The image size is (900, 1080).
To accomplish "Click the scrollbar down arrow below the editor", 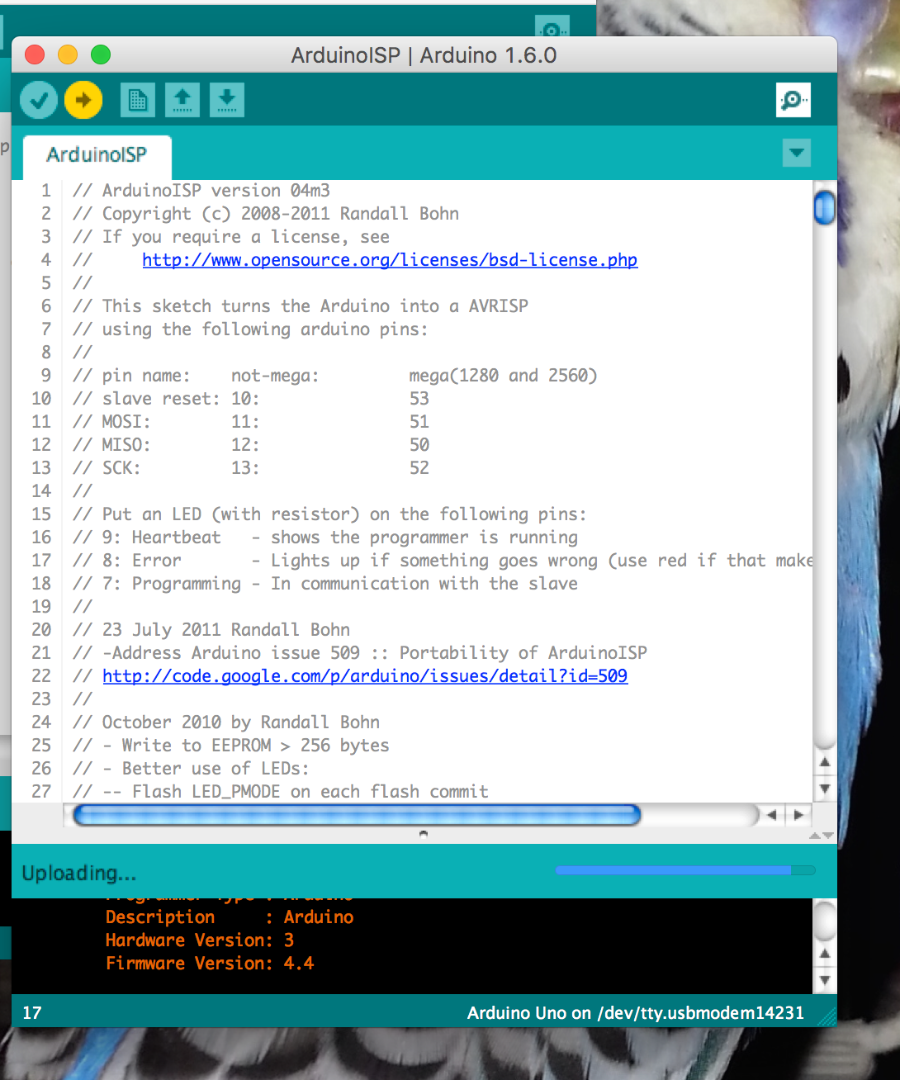I will pyautogui.click(x=823, y=789).
